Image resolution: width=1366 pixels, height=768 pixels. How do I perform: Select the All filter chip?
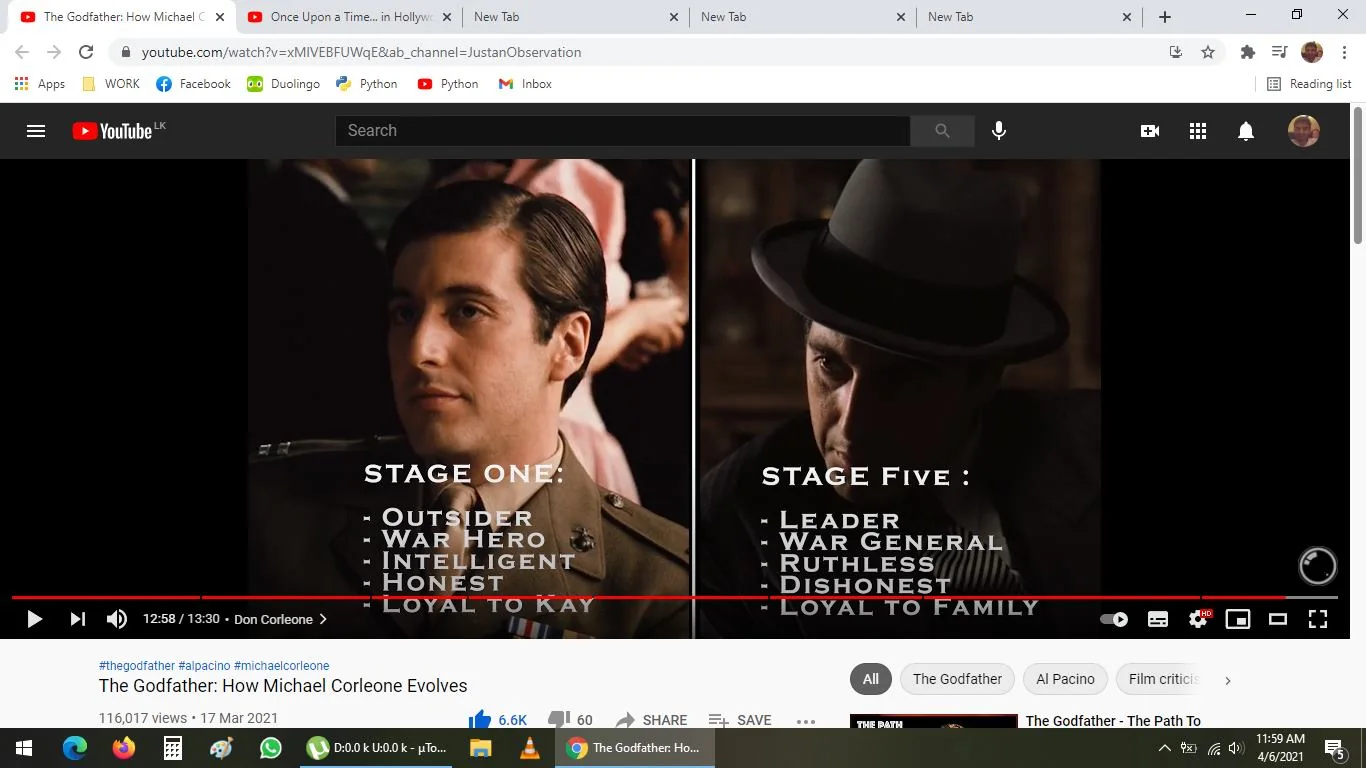pyautogui.click(x=871, y=679)
